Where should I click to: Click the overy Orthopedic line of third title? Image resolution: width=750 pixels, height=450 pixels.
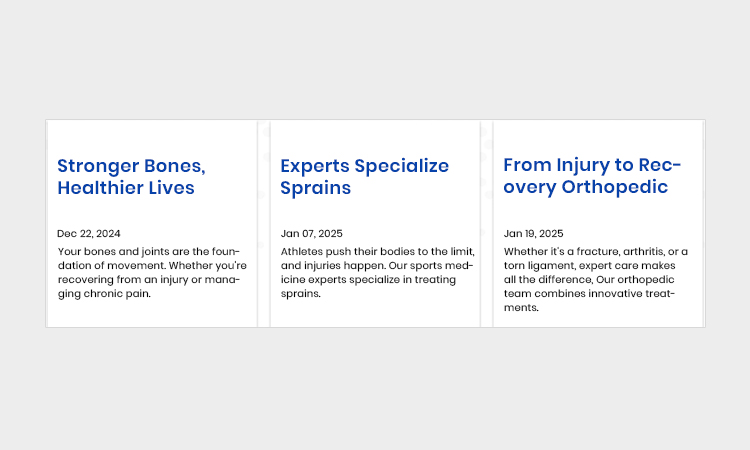coord(585,187)
